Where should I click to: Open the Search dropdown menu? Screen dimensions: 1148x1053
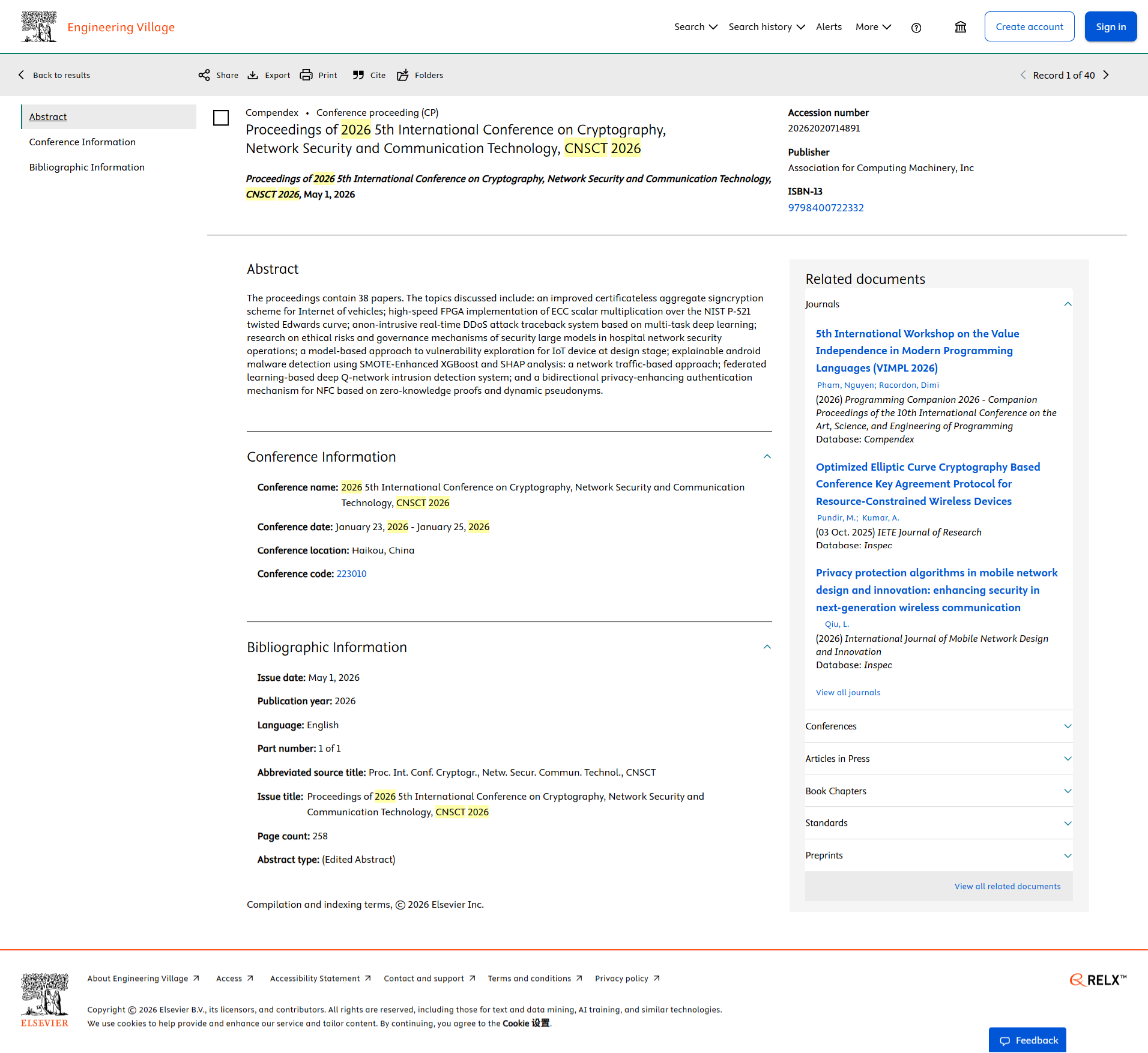[x=696, y=27]
